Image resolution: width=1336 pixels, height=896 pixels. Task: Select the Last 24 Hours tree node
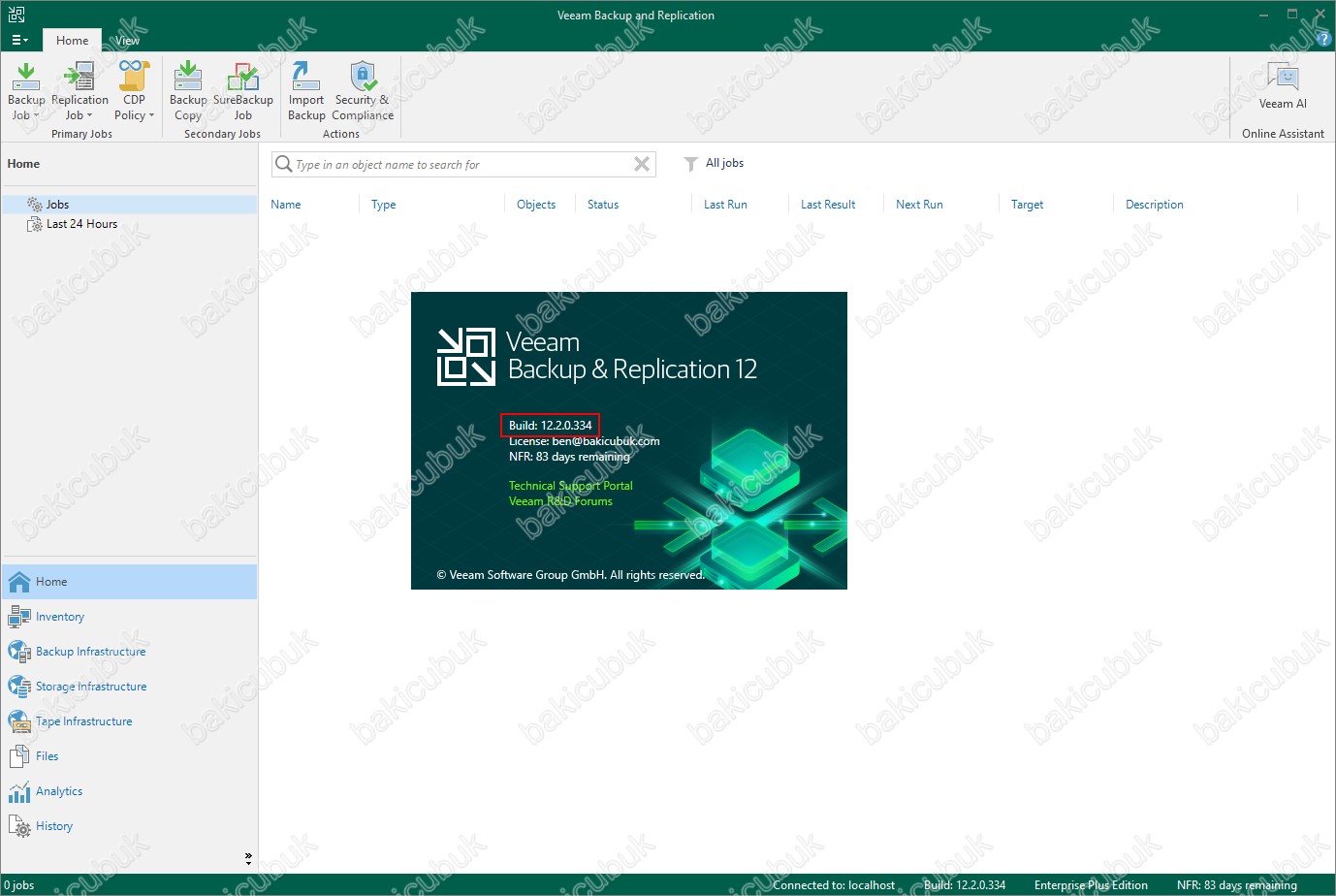click(x=81, y=224)
